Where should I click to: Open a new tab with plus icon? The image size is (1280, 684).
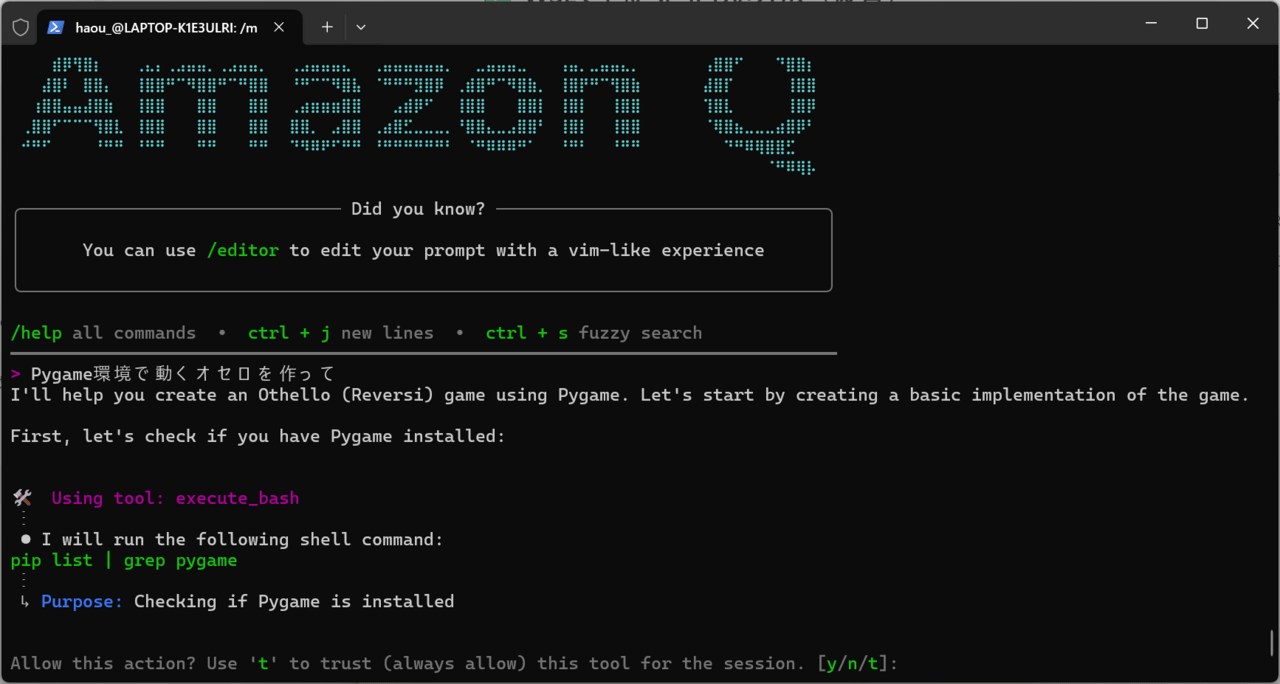(x=327, y=27)
